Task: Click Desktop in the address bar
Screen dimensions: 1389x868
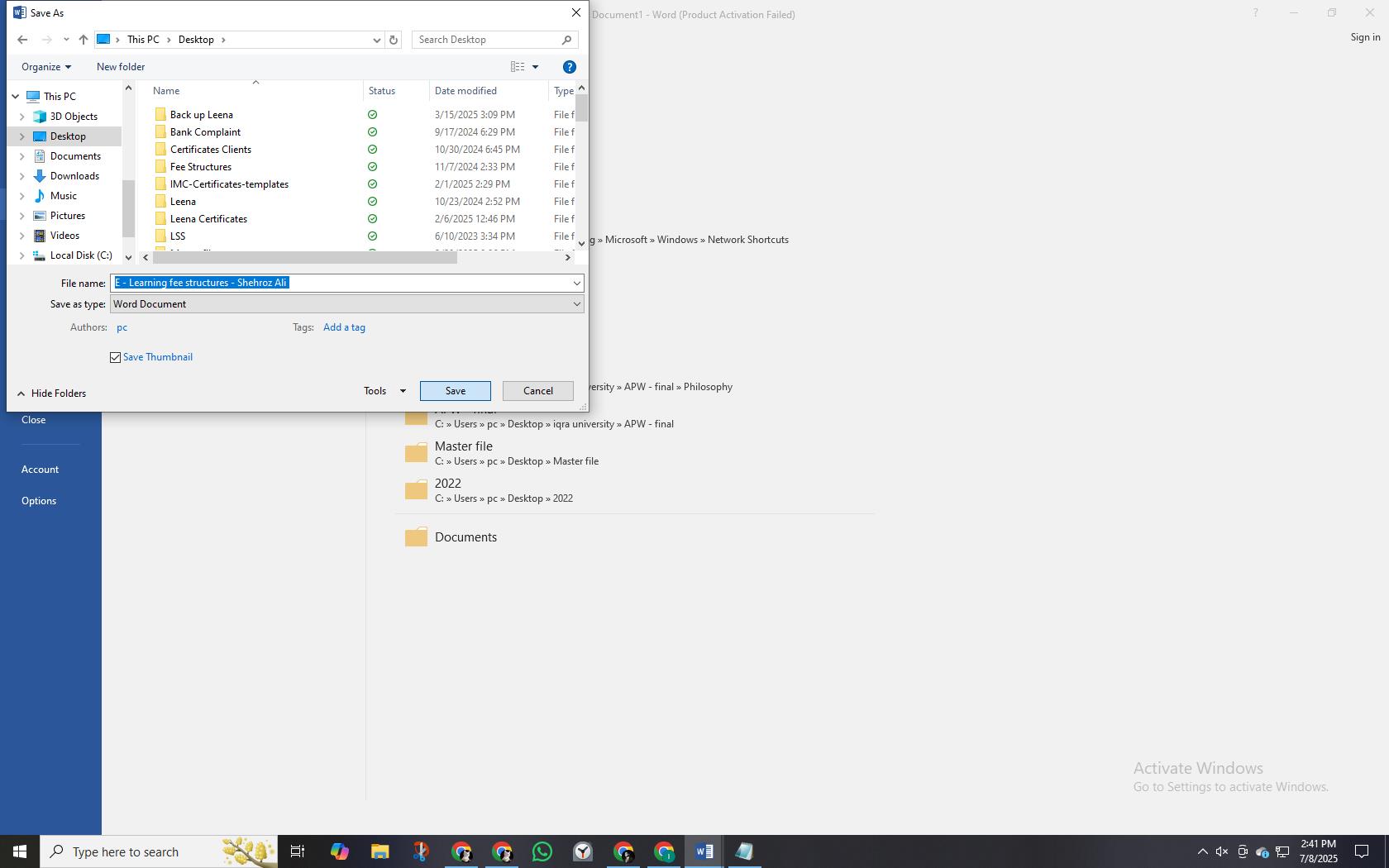Action: pos(196,40)
